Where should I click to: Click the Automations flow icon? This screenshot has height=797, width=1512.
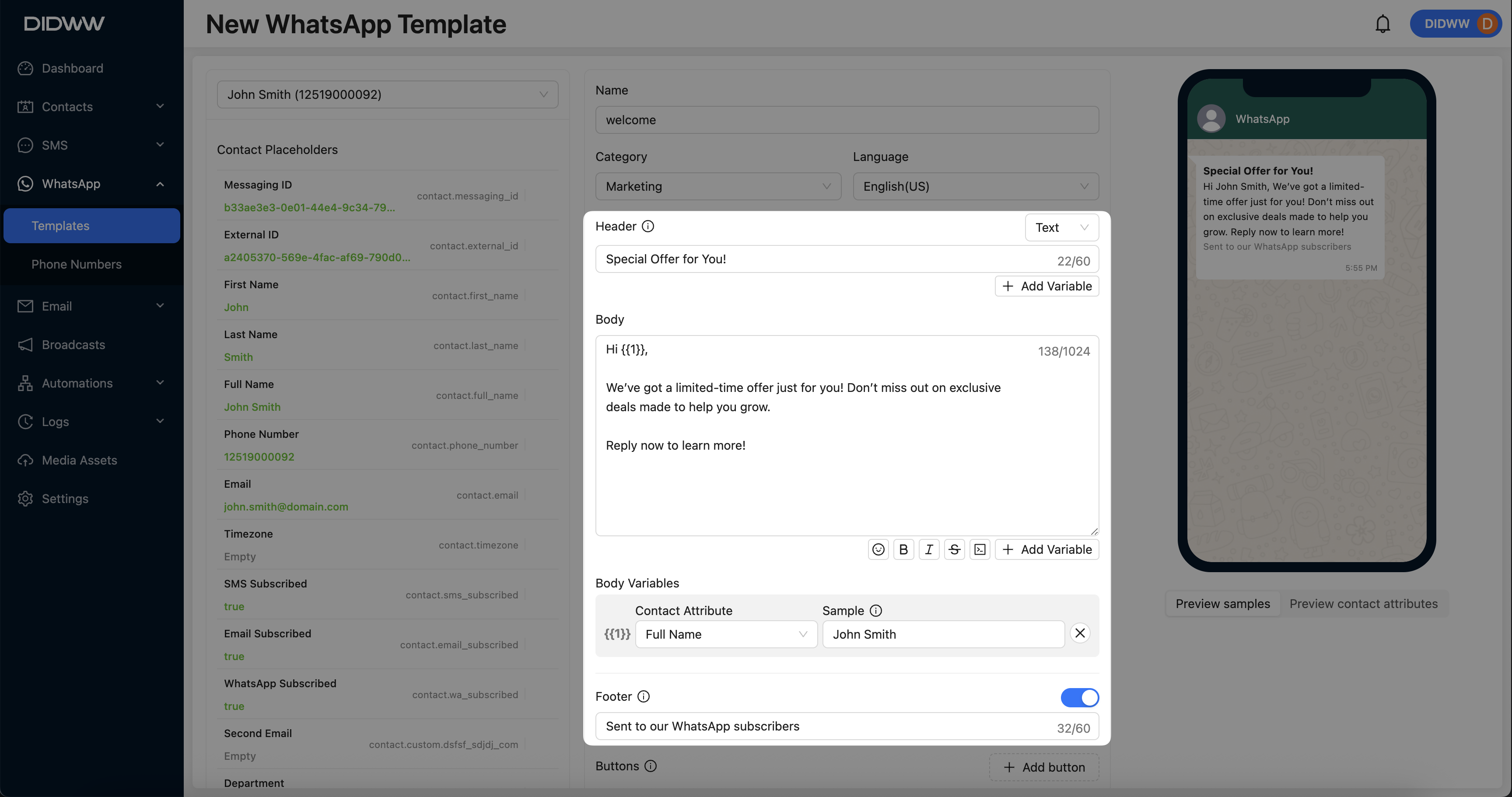coord(25,383)
